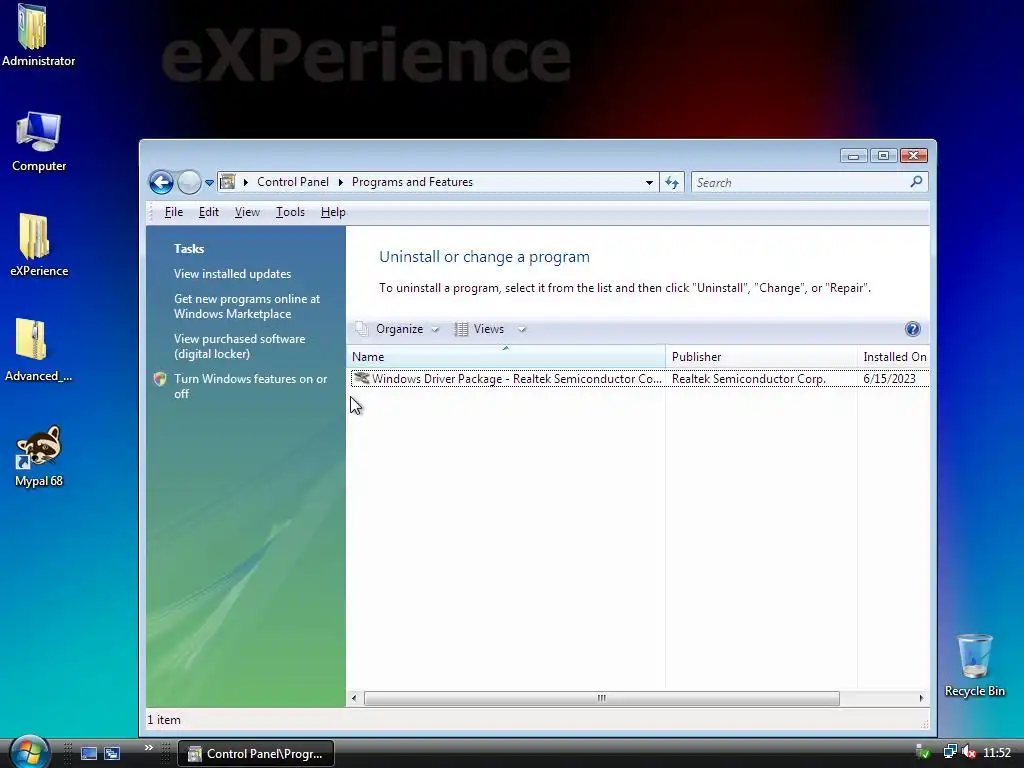Open the Edit menu
1024x768 pixels.
point(208,212)
